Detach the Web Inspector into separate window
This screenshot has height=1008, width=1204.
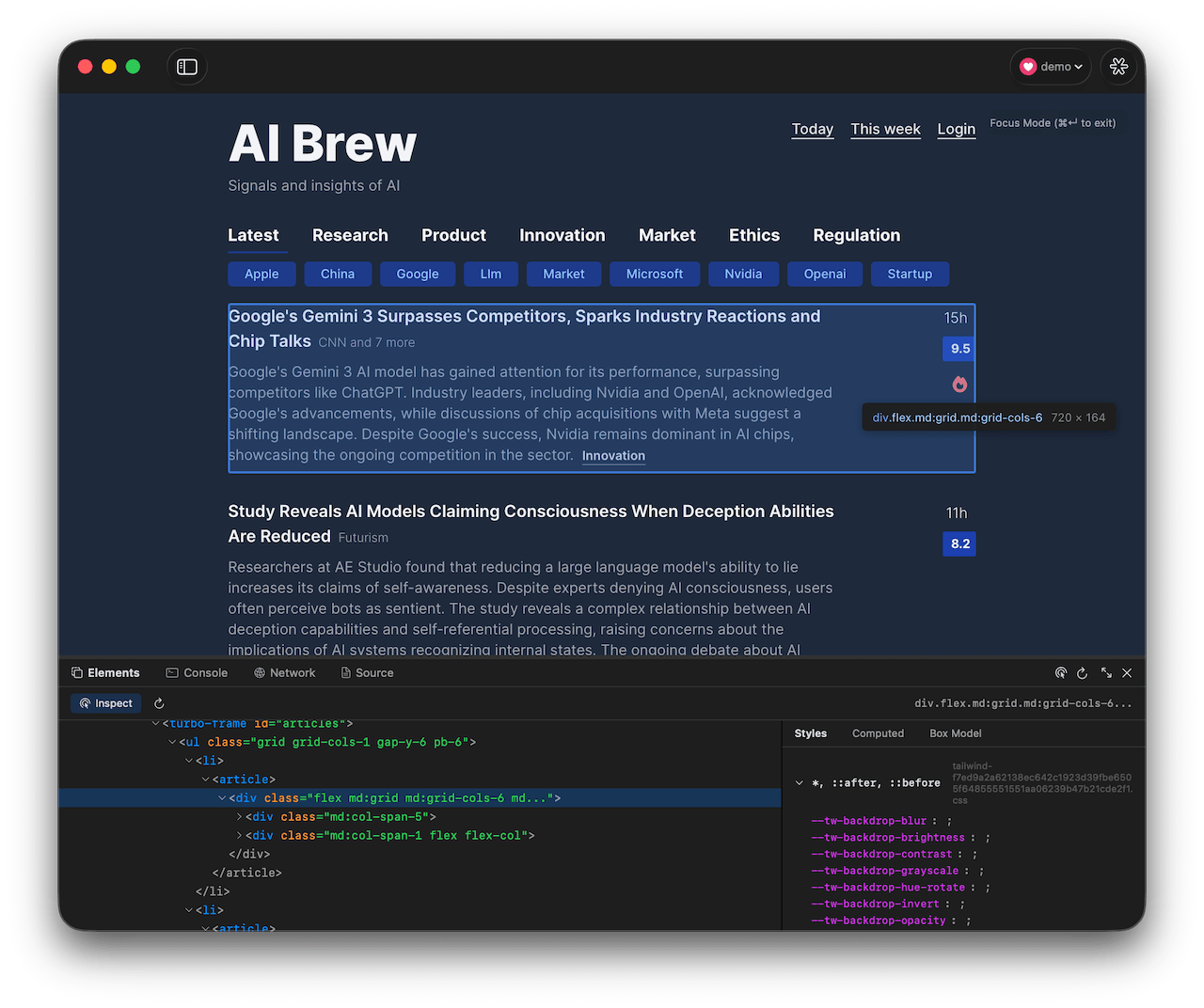tap(1105, 672)
